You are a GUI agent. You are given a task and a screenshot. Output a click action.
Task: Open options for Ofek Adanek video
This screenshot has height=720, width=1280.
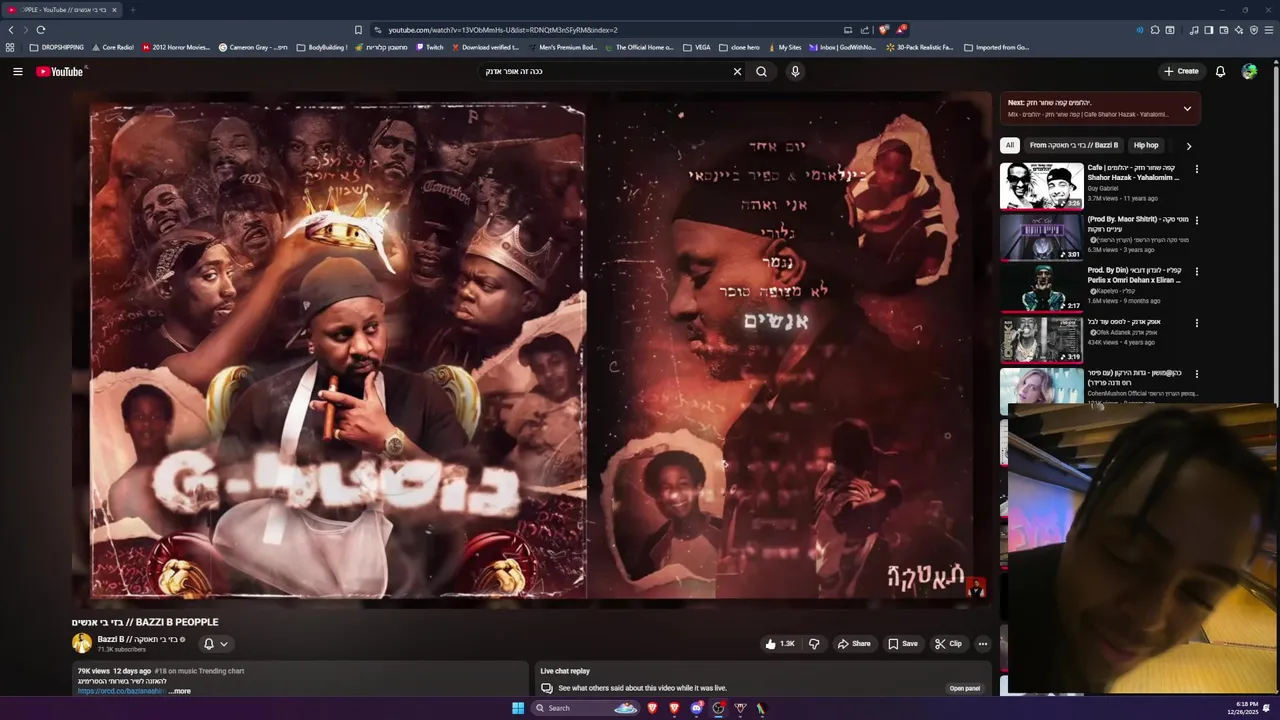click(1196, 323)
